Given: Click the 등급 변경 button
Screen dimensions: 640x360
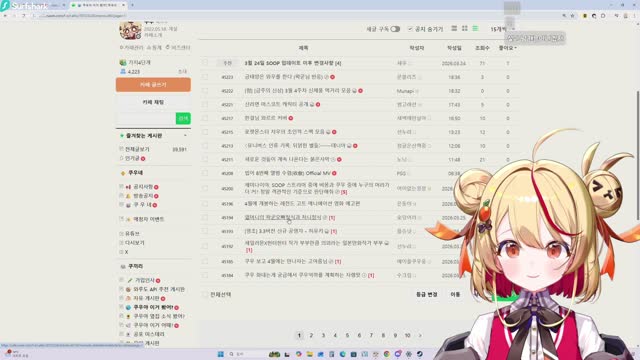Looking at the screenshot, I should (427, 294).
